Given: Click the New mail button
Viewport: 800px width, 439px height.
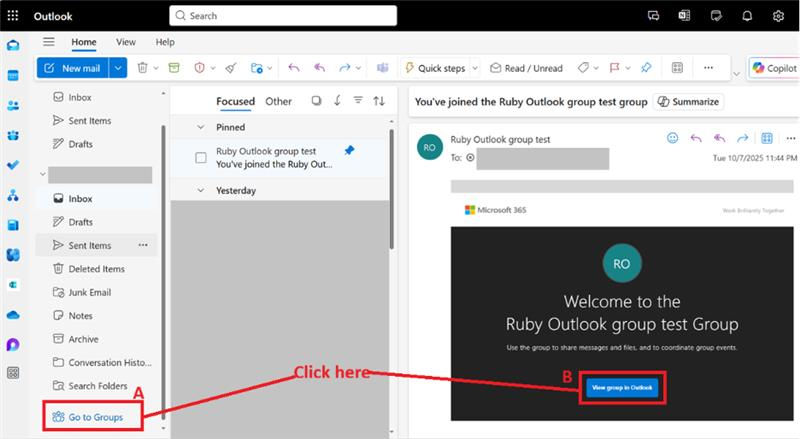Looking at the screenshot, I should 72,68.
